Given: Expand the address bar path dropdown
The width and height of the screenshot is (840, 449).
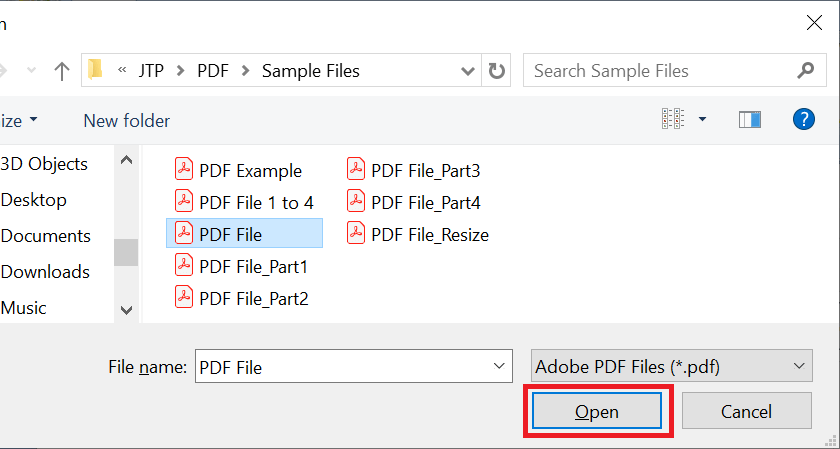Looking at the screenshot, I should point(467,71).
